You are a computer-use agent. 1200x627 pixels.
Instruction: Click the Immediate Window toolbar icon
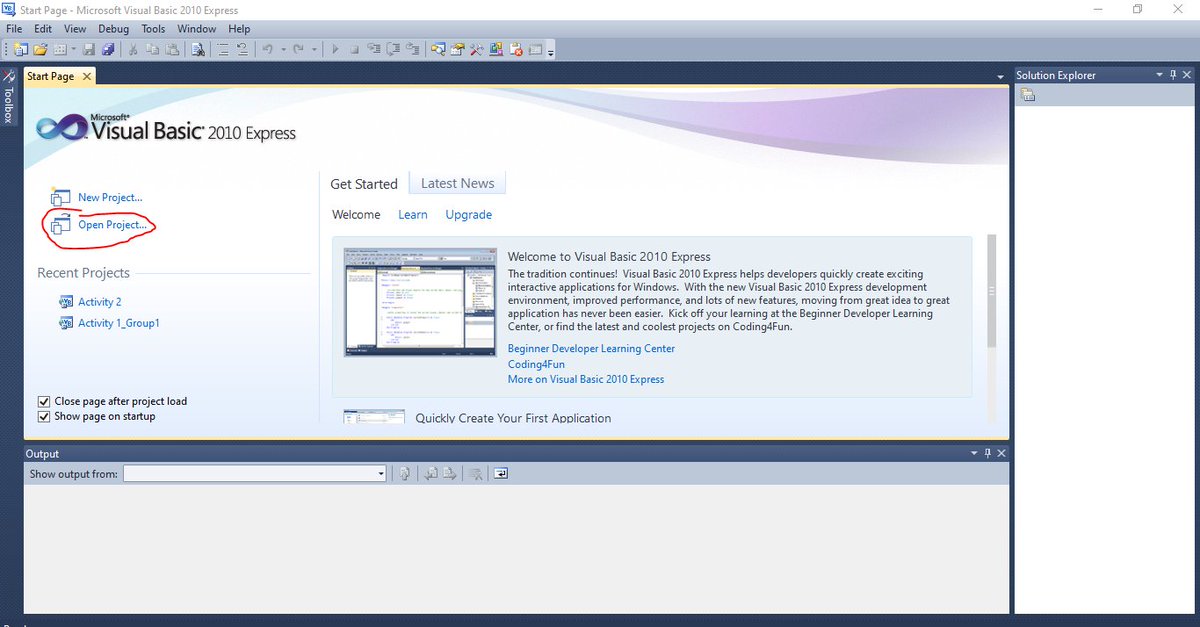535,49
